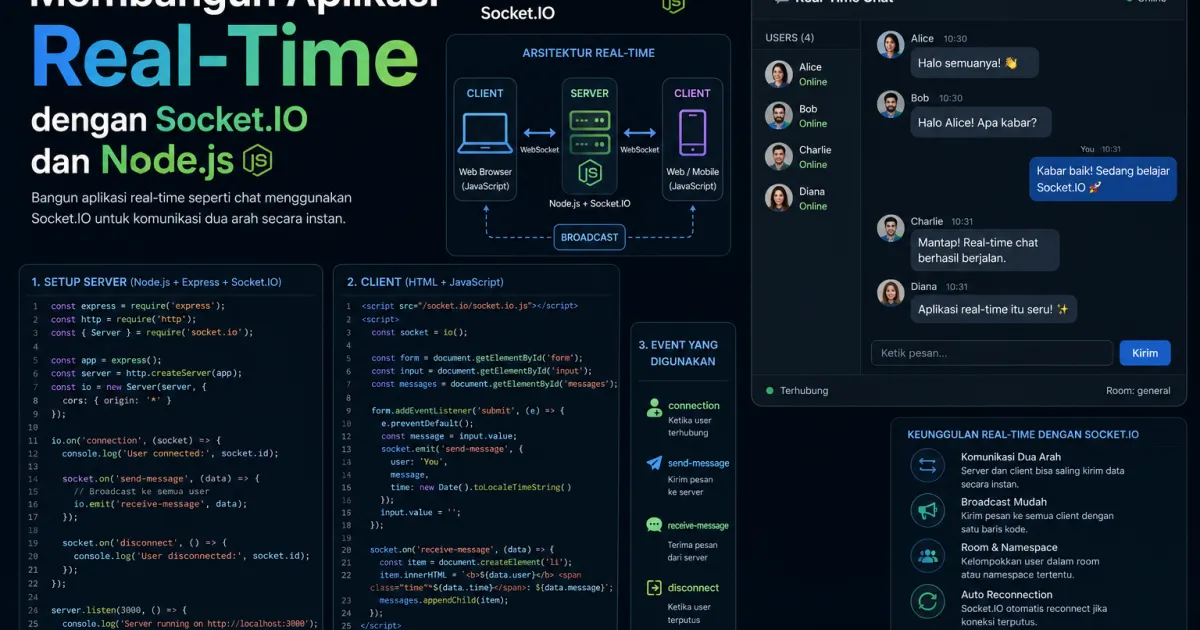This screenshot has height=630, width=1200.
Task: Click Bob's avatar beside the Halo Alice message
Action: (890, 104)
